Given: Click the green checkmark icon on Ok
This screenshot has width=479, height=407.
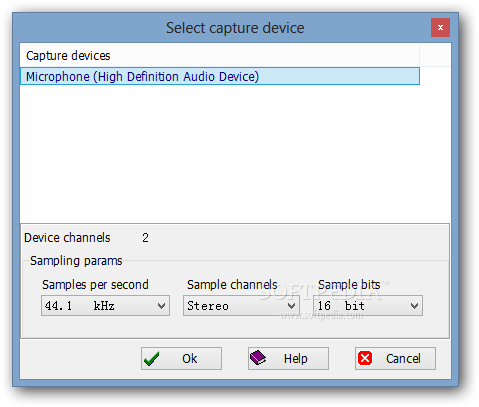Looking at the screenshot, I should click(x=152, y=359).
